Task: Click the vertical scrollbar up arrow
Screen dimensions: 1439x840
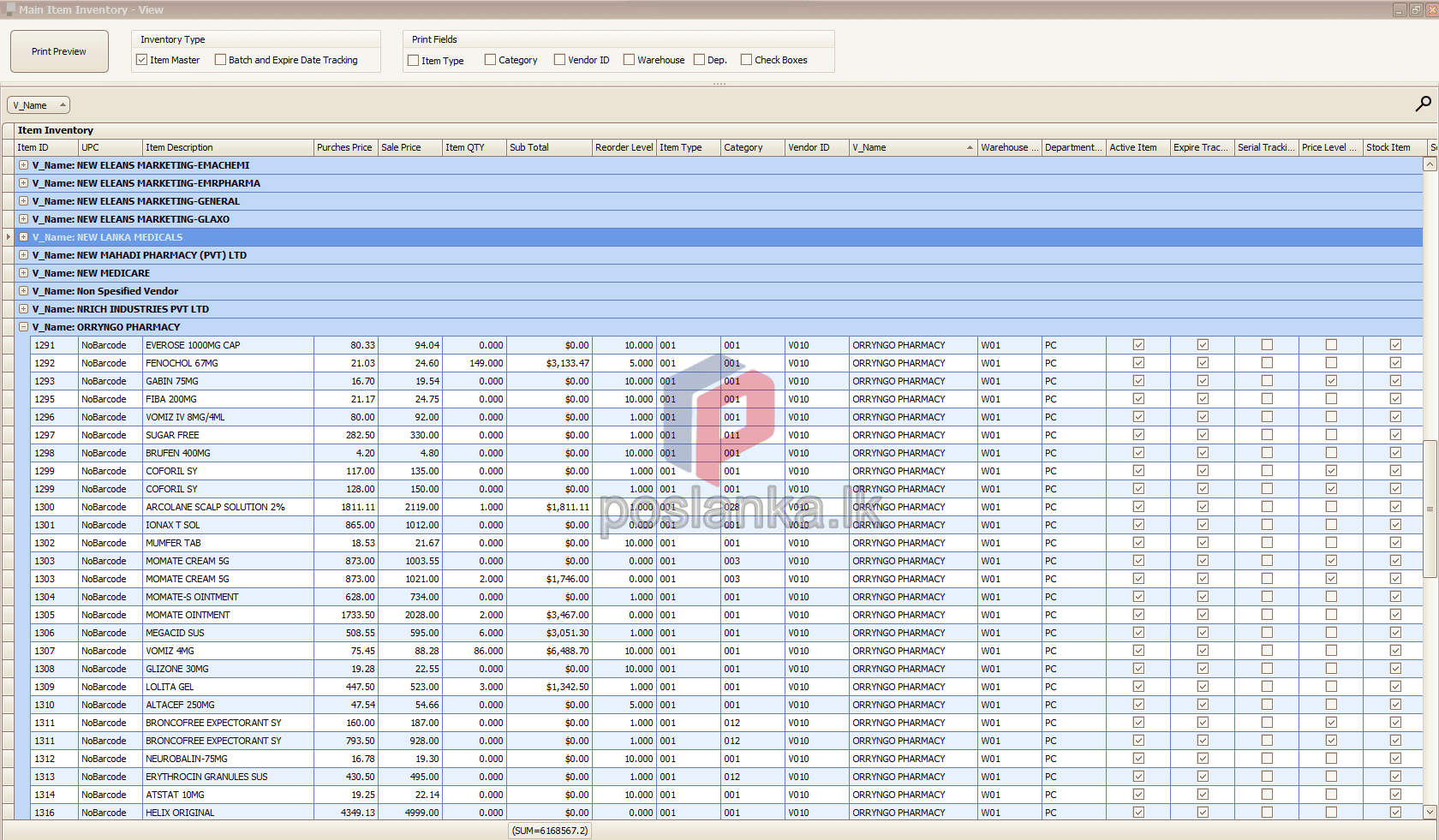Action: click(x=1430, y=164)
